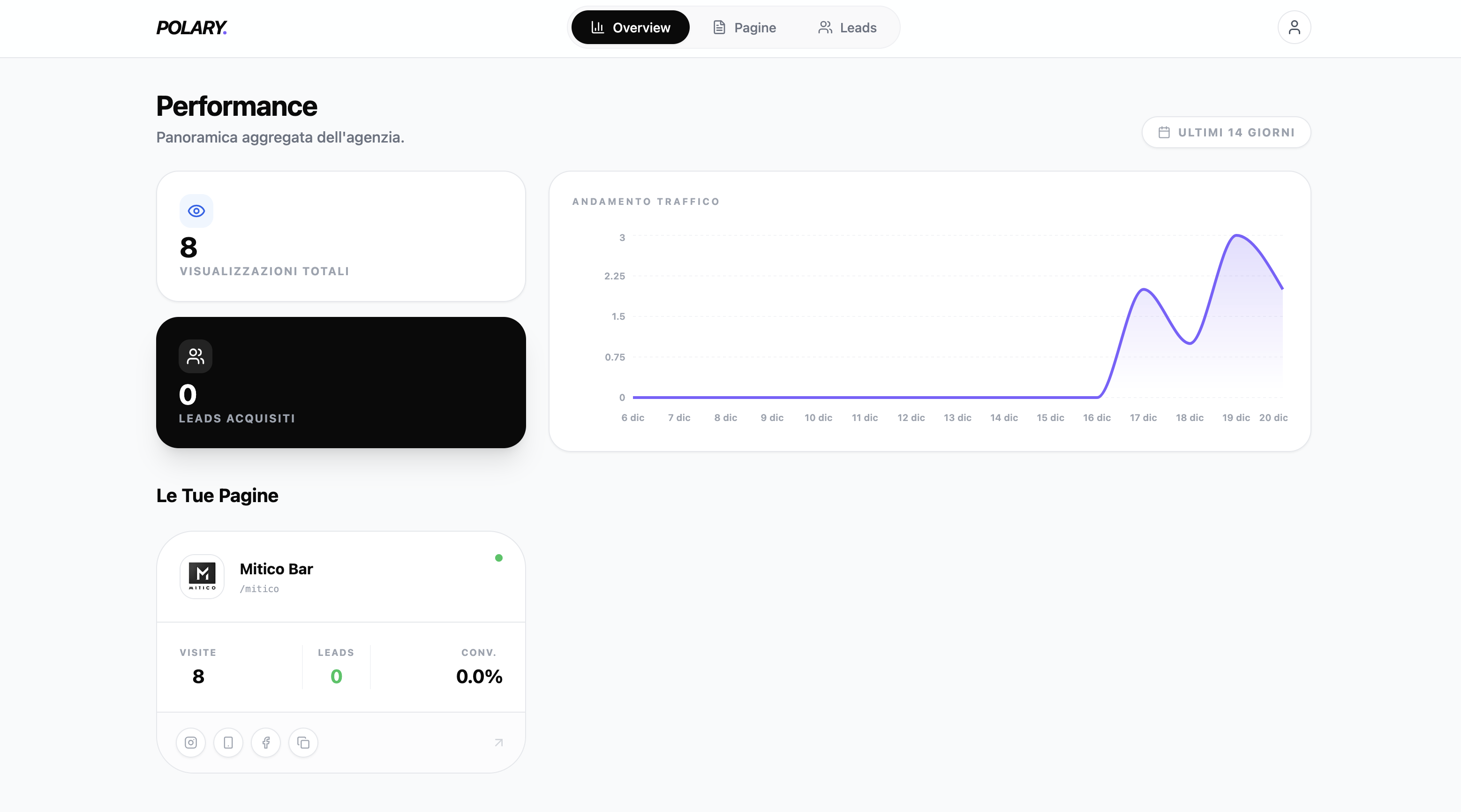1461x812 pixels.
Task: Open the Mitico Bar page card
Action: (340, 576)
